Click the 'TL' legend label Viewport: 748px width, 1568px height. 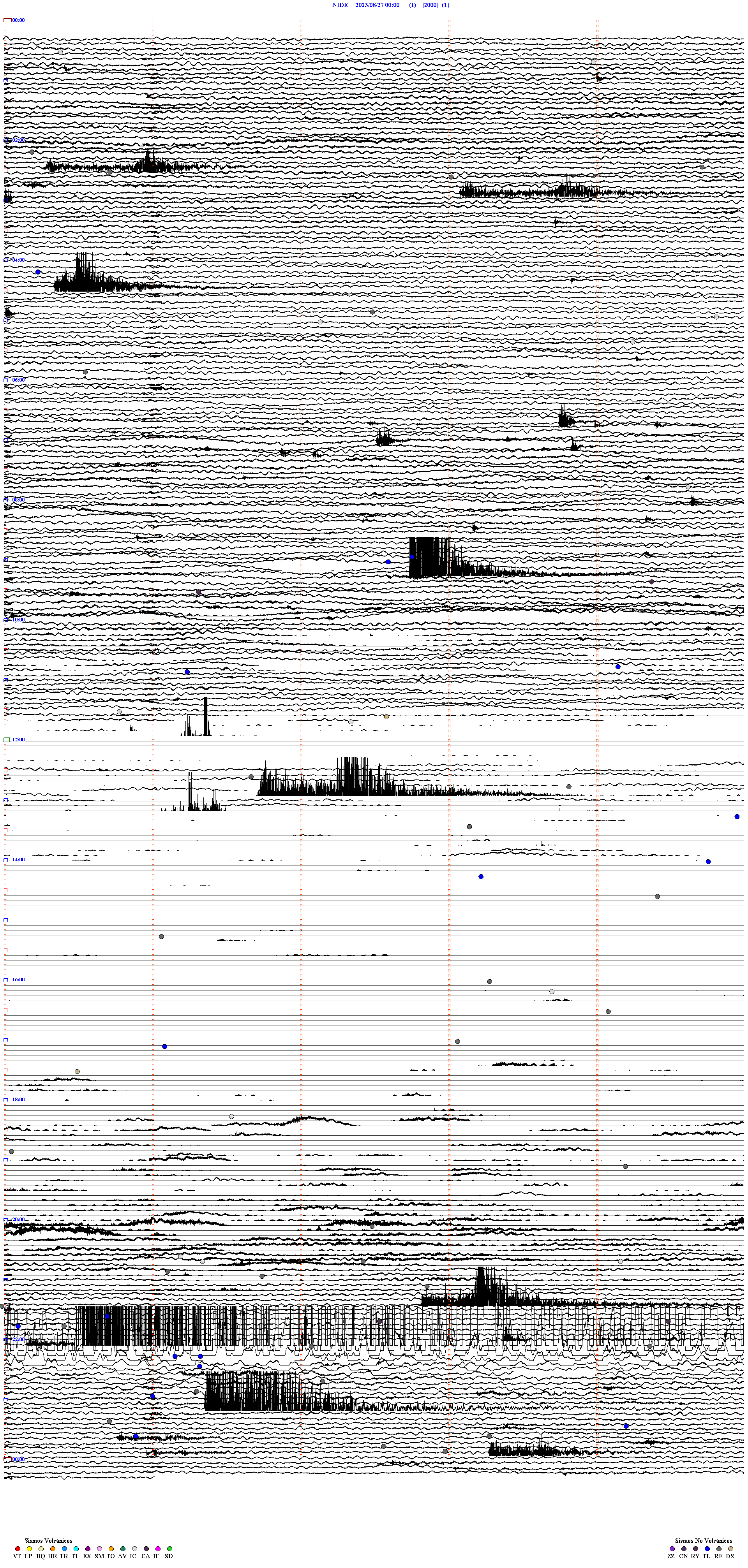[707, 1556]
